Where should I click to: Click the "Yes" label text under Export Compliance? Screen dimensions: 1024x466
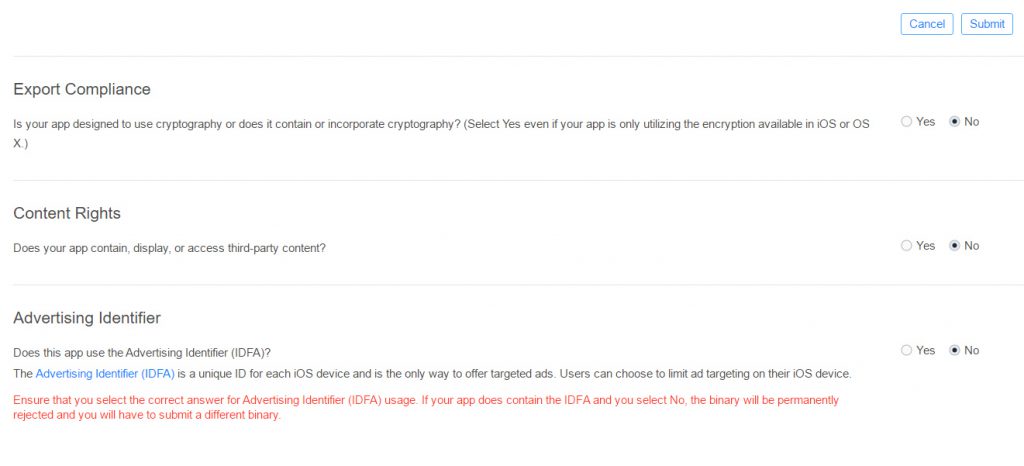pos(925,122)
